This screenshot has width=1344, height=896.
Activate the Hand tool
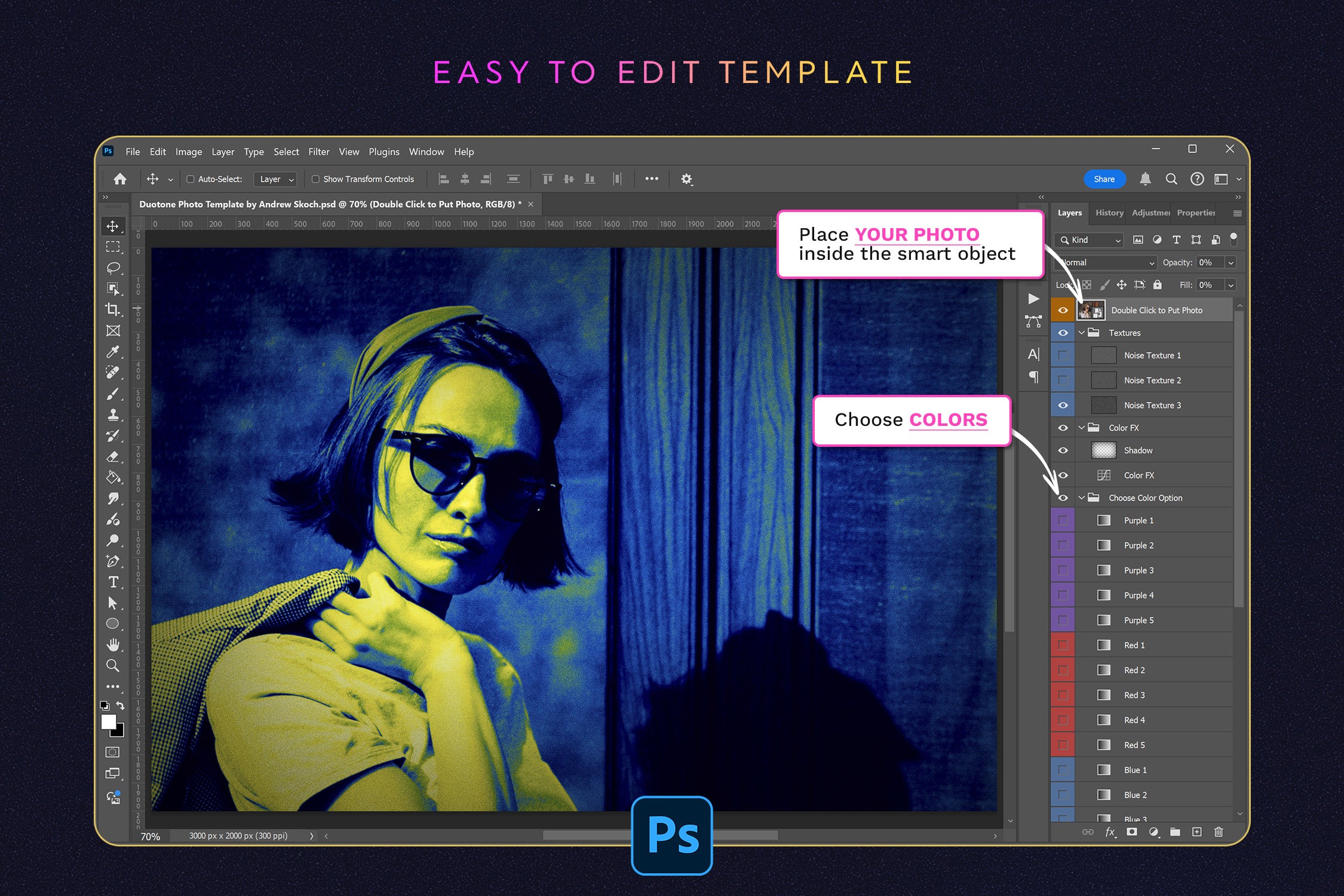pyautogui.click(x=112, y=645)
